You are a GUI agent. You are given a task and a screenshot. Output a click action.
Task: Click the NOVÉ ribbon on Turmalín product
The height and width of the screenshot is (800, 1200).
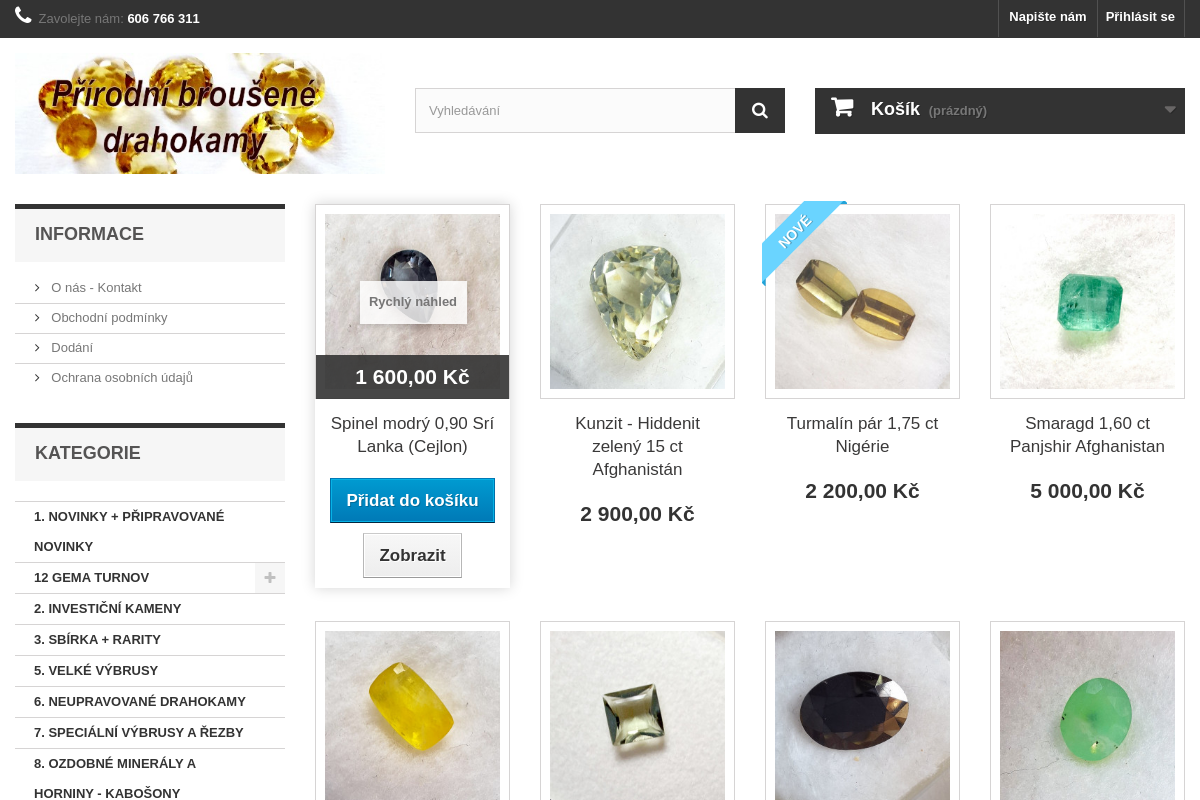point(798,236)
